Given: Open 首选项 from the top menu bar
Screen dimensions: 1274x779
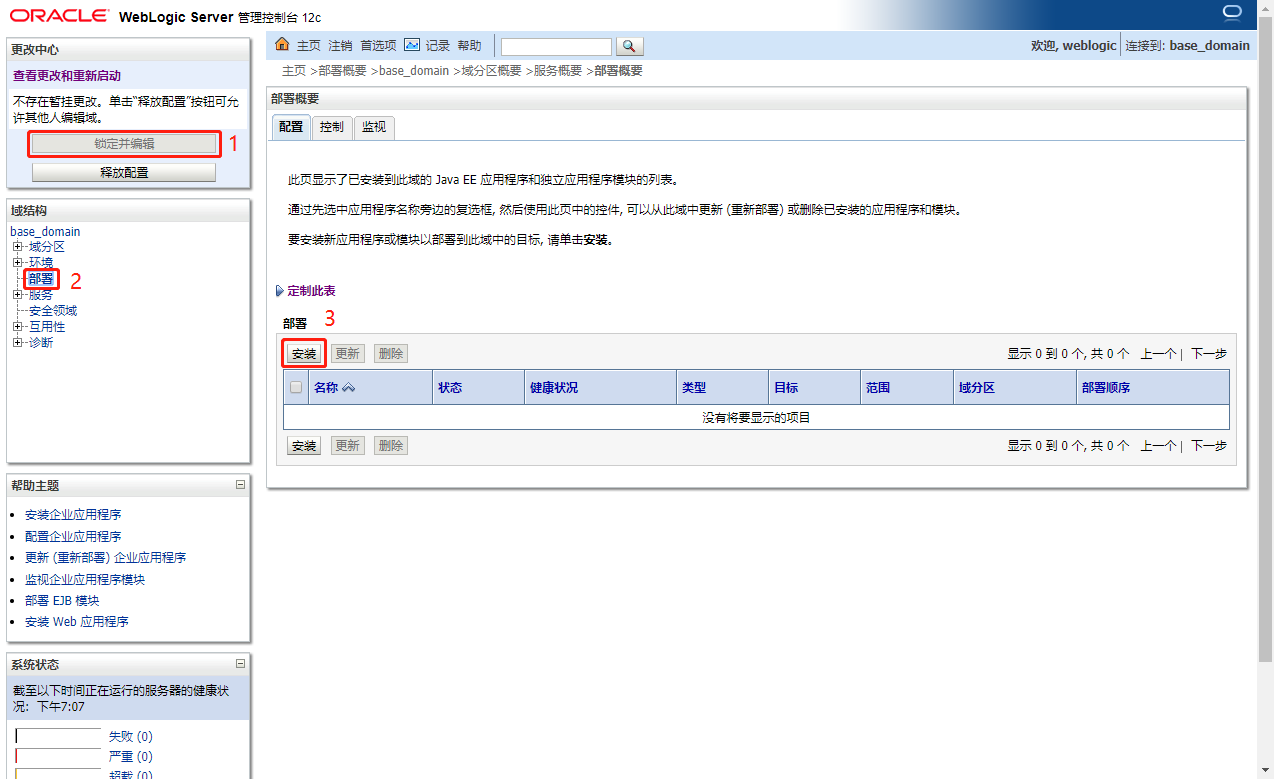Looking at the screenshot, I should (380, 45).
